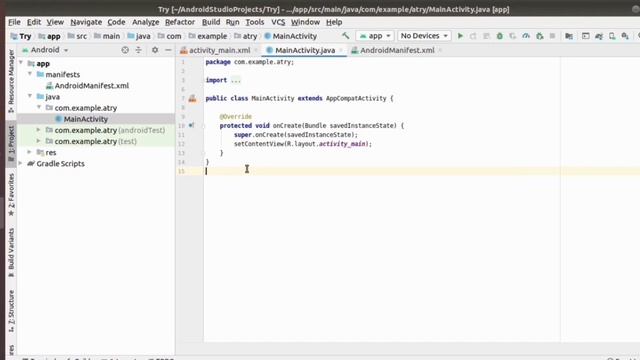Close the AndroidManifest.xml tab
The image size is (640, 360).
(x=440, y=50)
